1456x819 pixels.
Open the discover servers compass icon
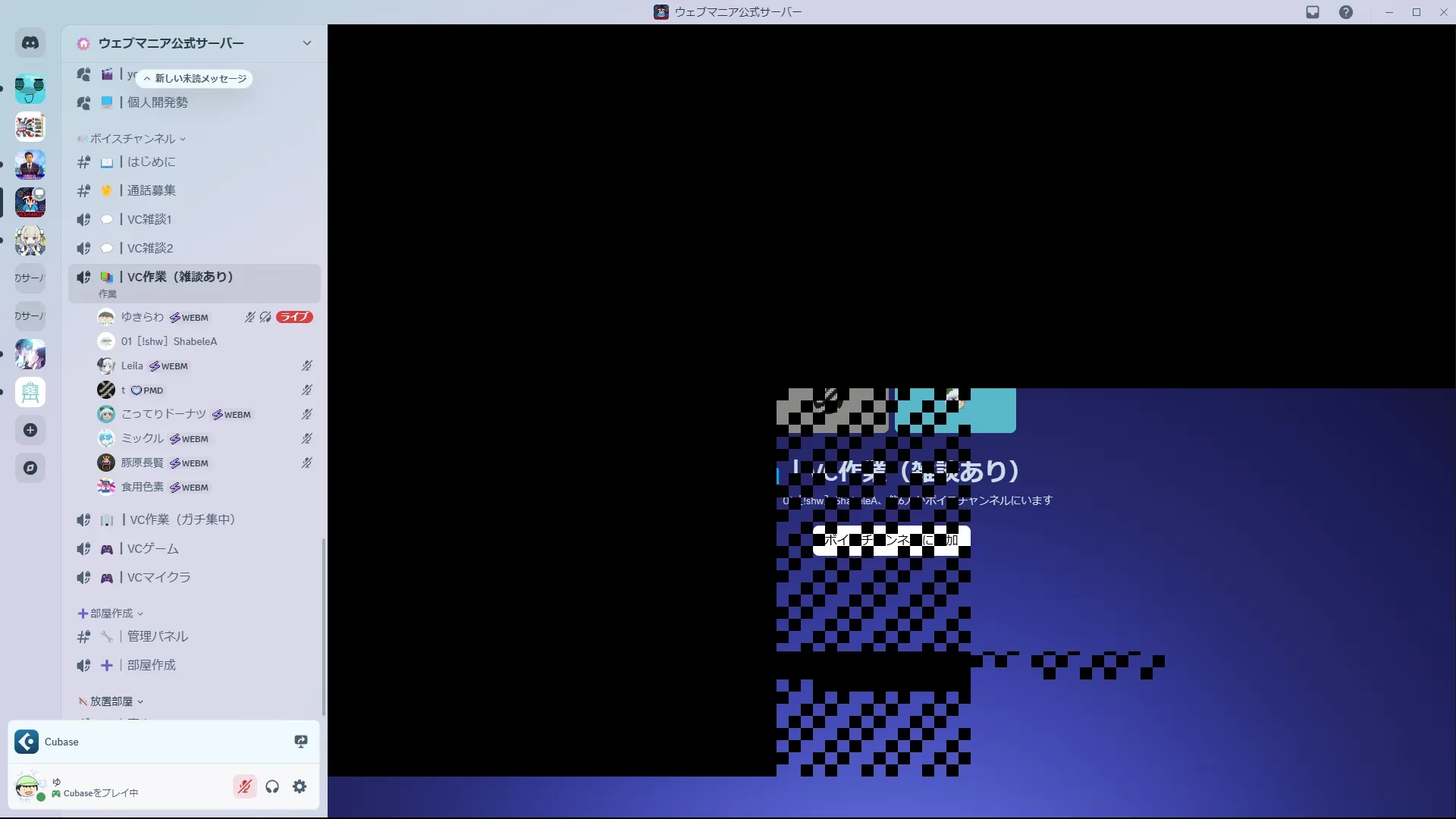point(30,468)
